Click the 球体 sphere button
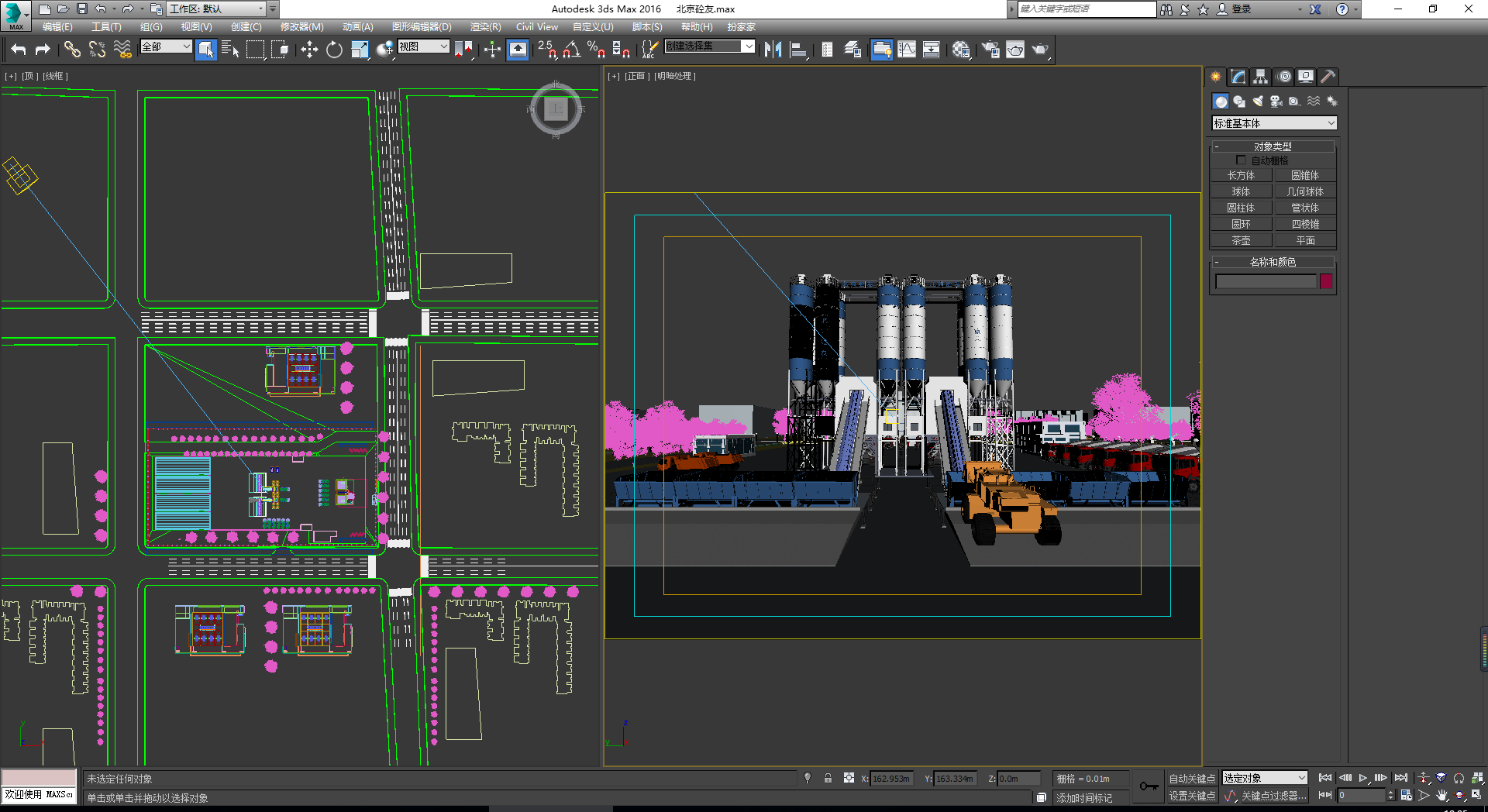This screenshot has height=812, width=1488. [x=1241, y=192]
